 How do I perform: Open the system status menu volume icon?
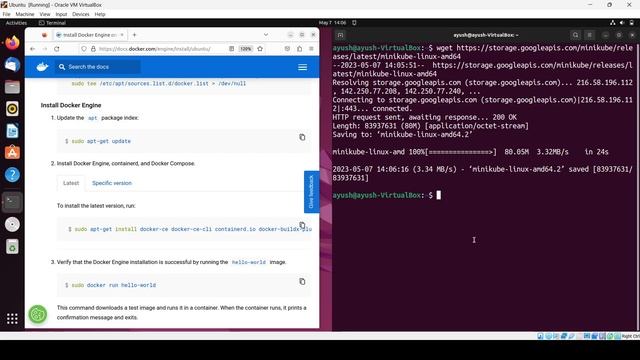click(x=622, y=23)
